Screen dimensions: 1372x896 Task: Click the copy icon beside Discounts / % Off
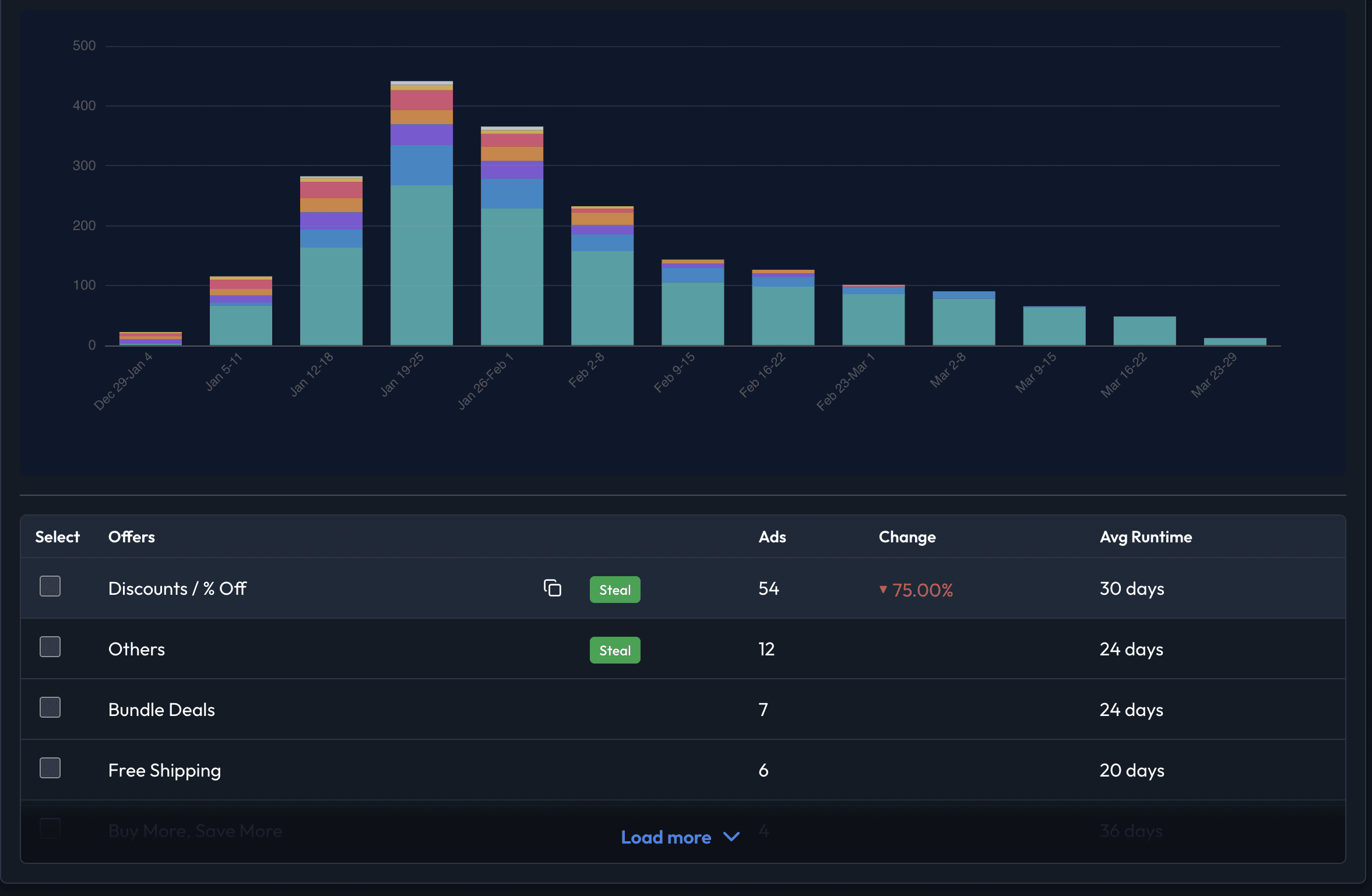click(552, 588)
